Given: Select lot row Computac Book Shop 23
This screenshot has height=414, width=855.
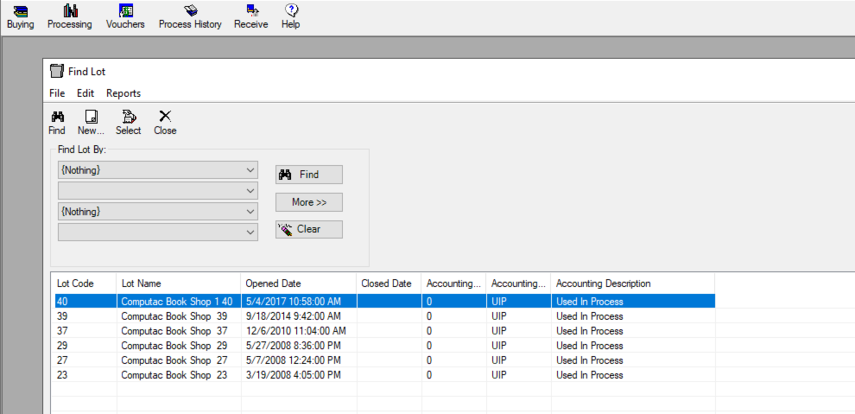Looking at the screenshot, I should (385, 375).
